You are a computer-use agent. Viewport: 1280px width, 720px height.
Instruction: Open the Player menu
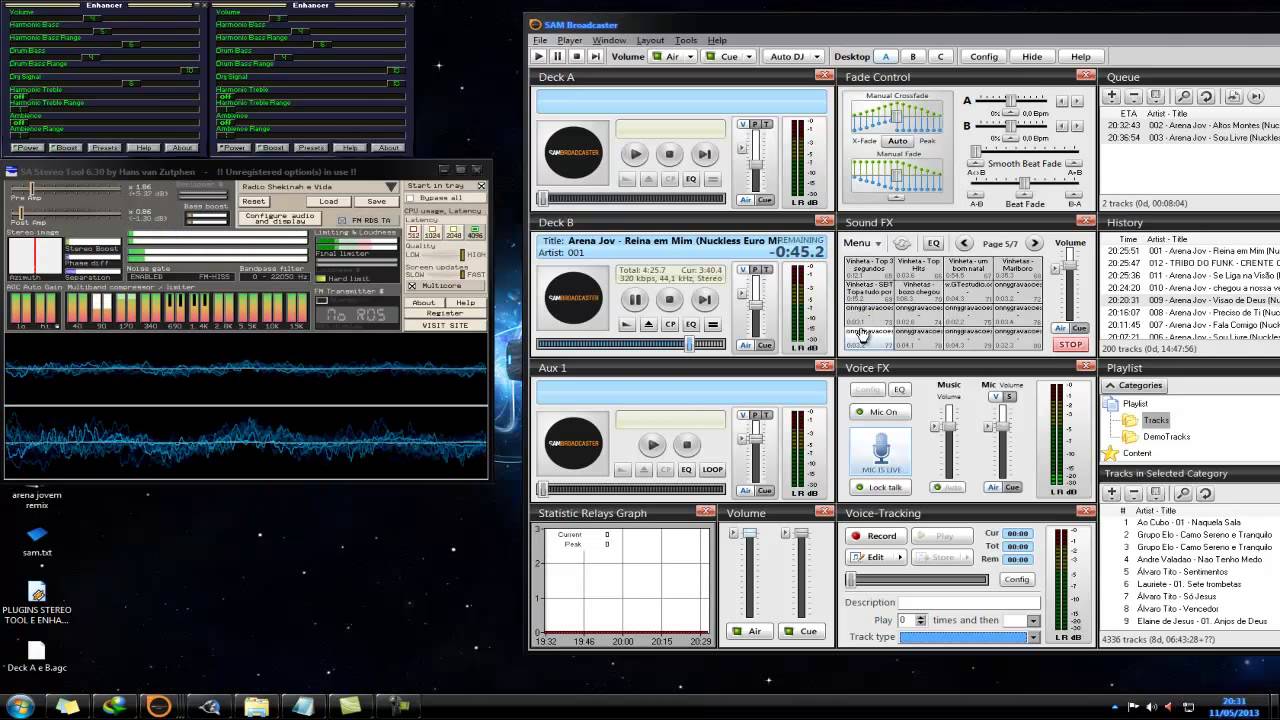[570, 41]
